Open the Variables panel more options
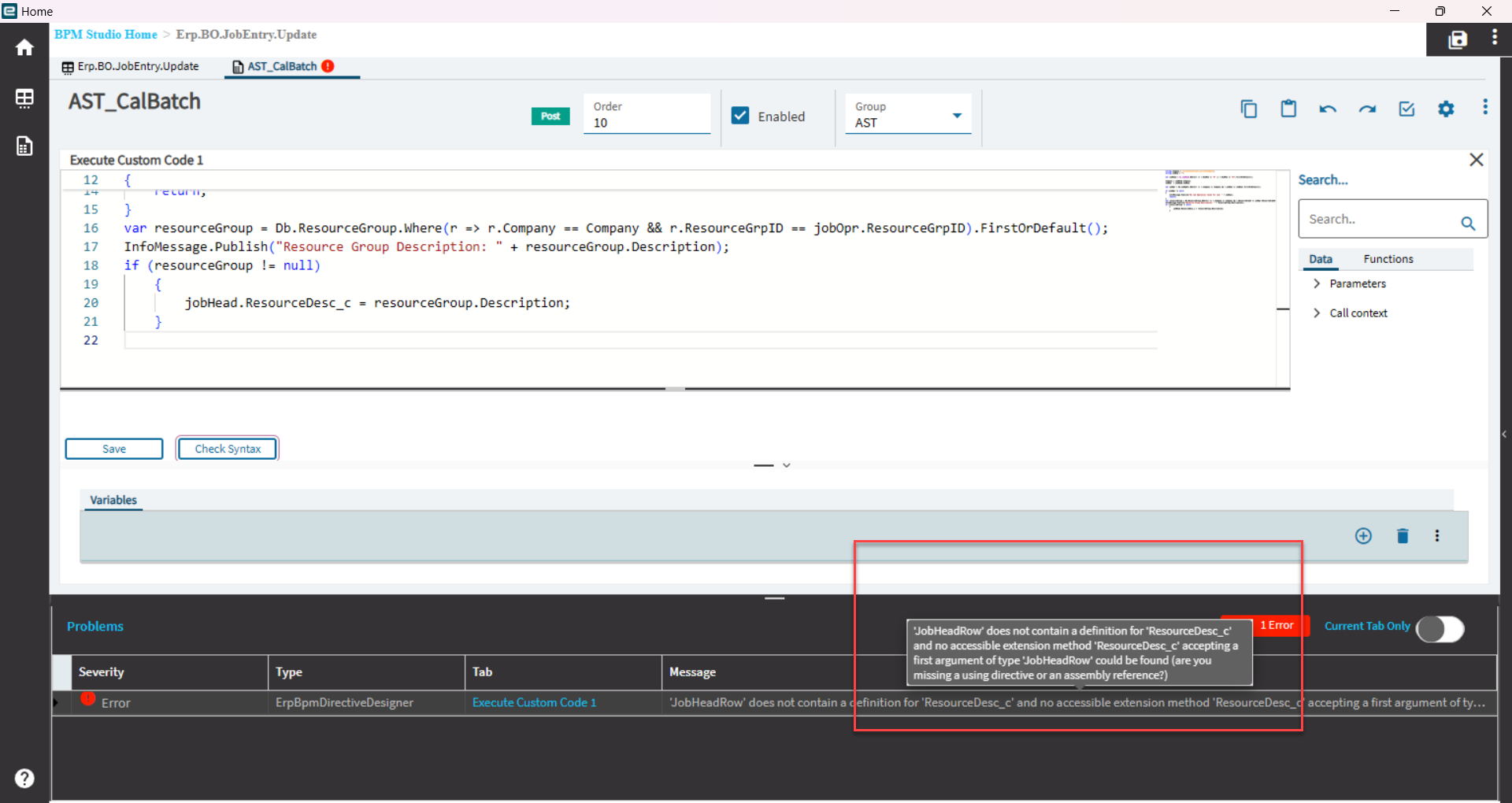The width and height of the screenshot is (1512, 803). (1437, 536)
